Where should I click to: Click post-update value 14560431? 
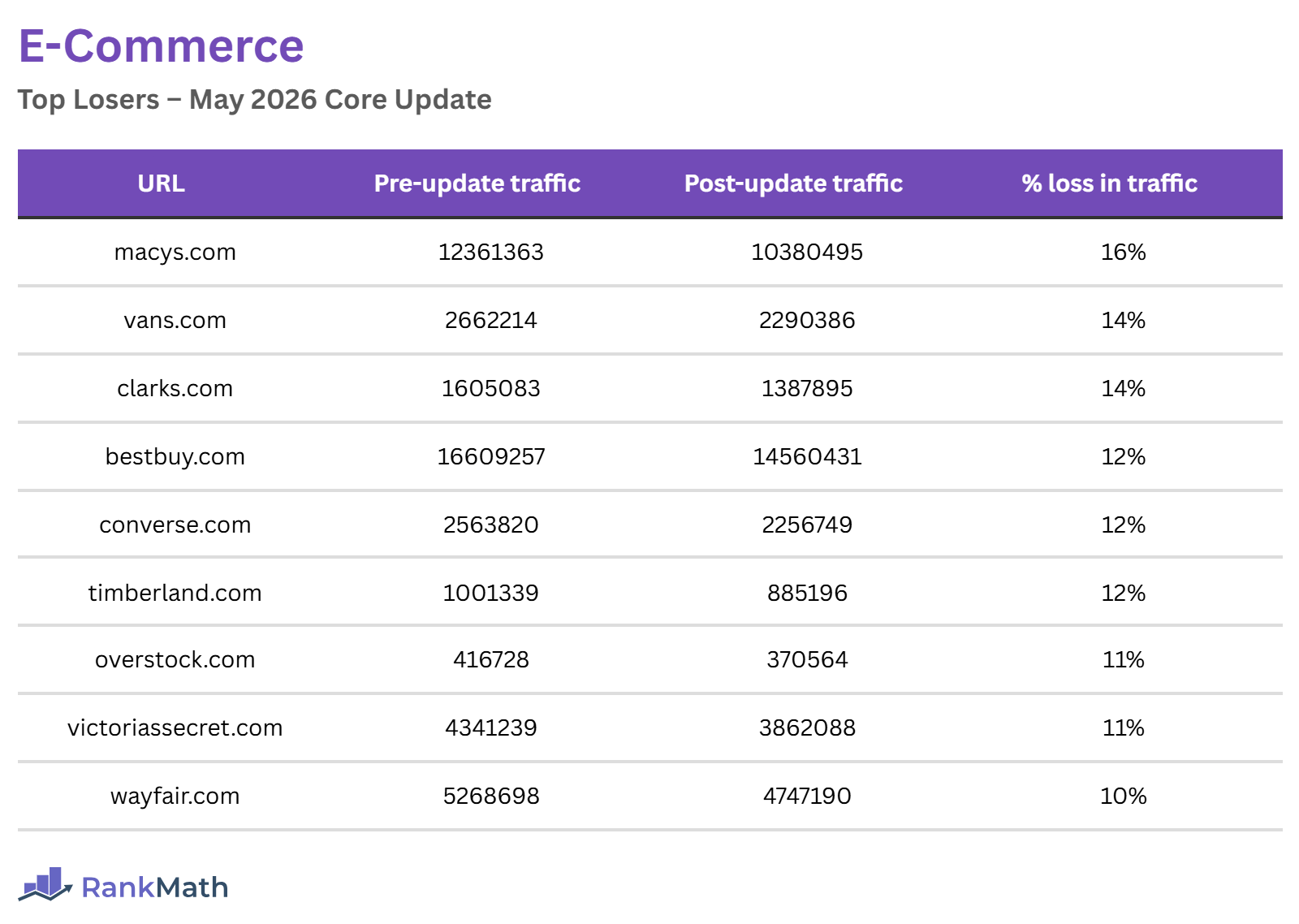point(807,457)
